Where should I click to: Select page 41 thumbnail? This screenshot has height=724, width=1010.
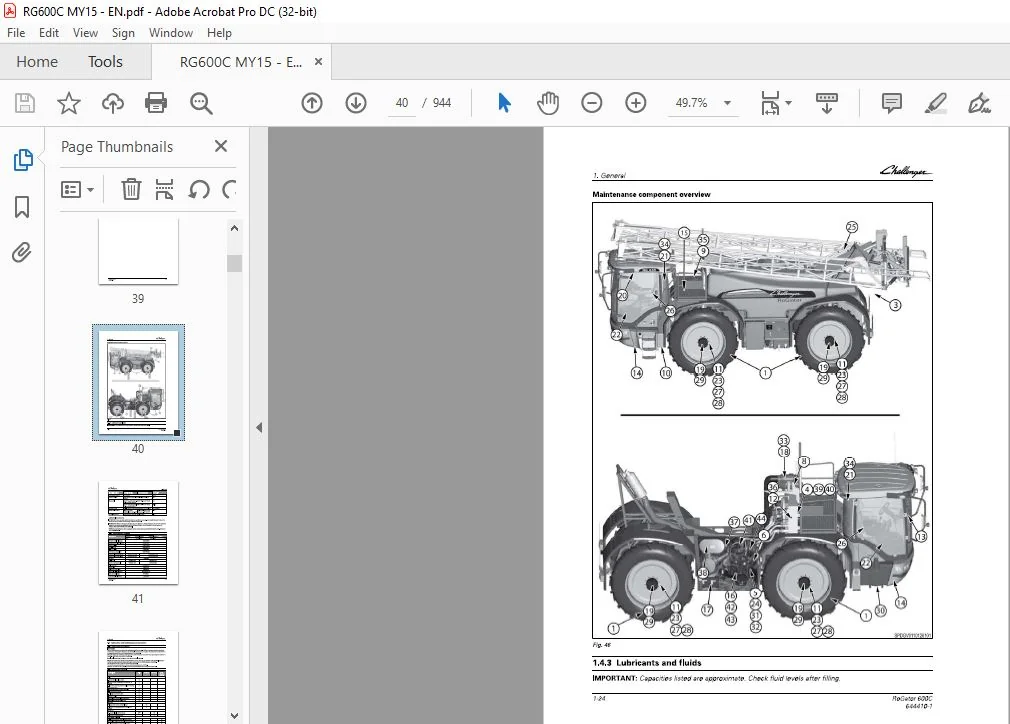[x=138, y=533]
